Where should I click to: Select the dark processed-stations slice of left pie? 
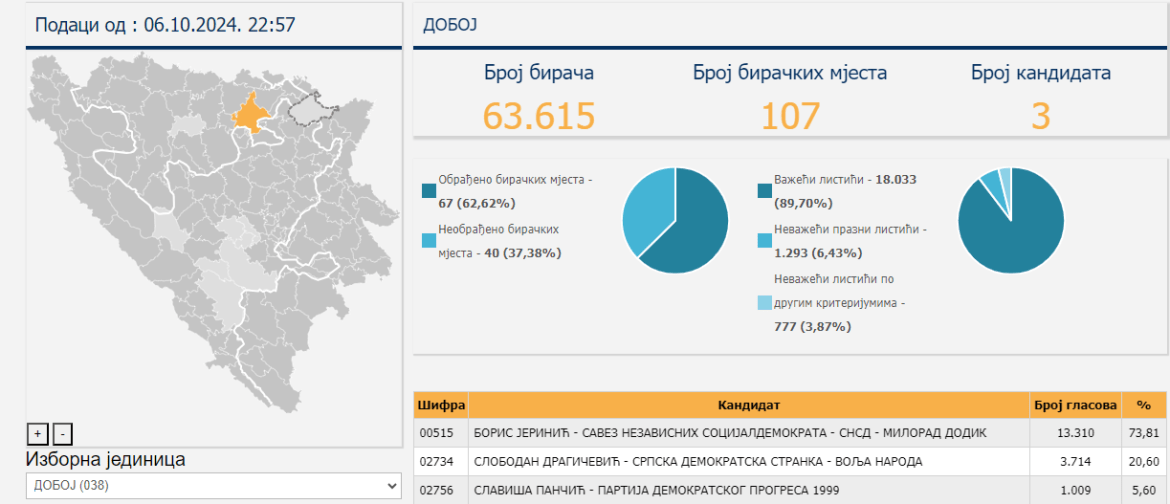[x=693, y=230]
